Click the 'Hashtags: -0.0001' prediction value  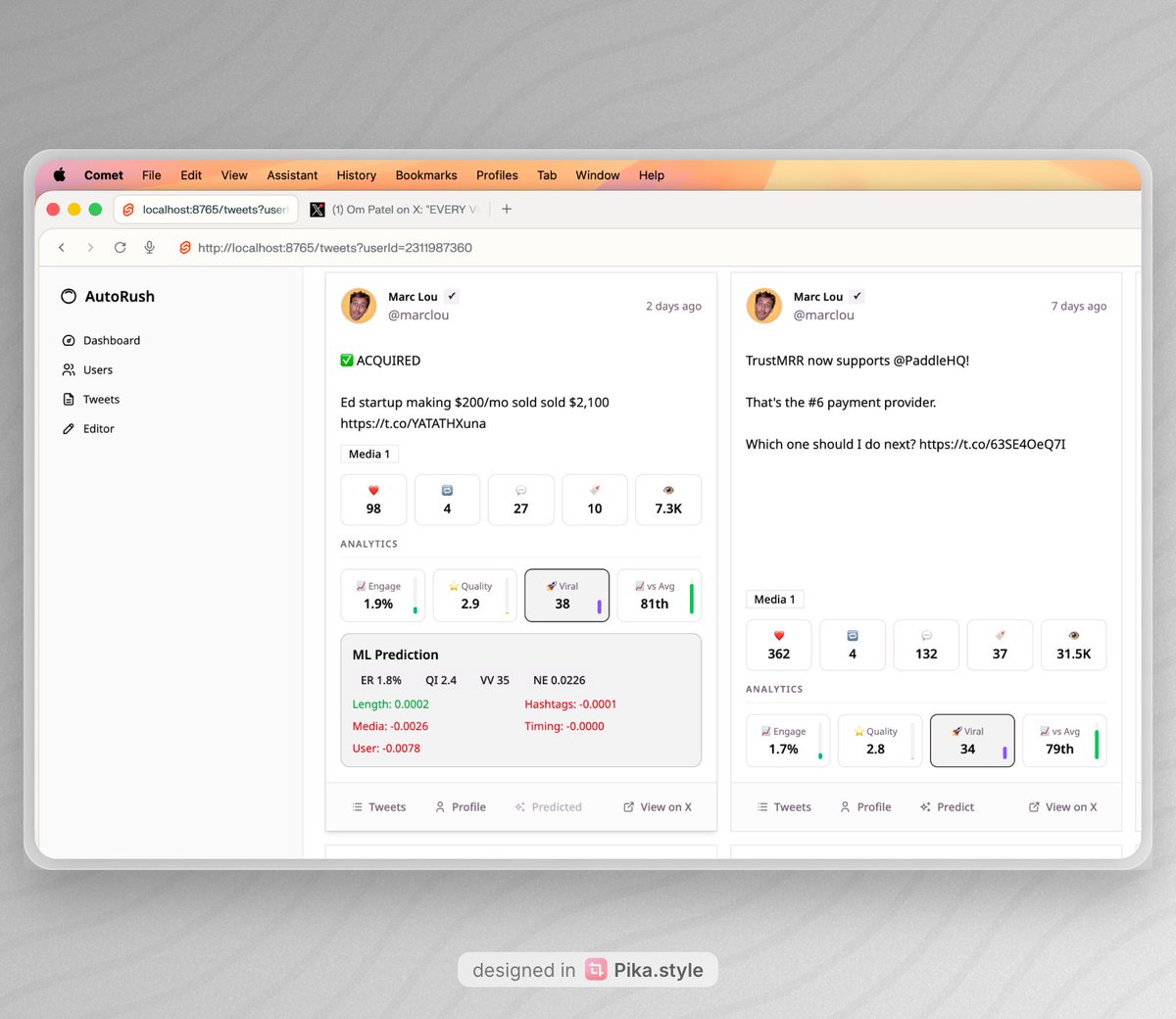(x=570, y=704)
